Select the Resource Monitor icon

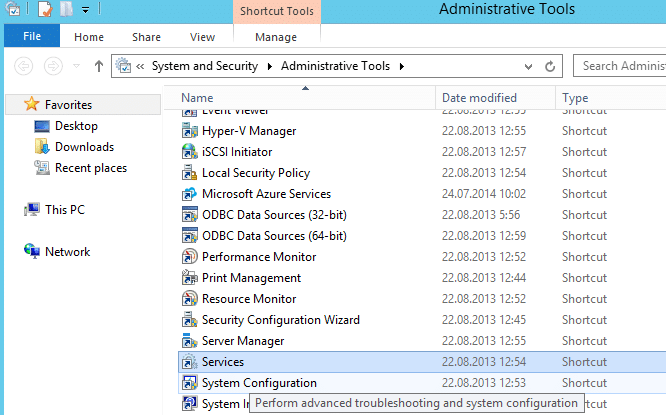189,299
